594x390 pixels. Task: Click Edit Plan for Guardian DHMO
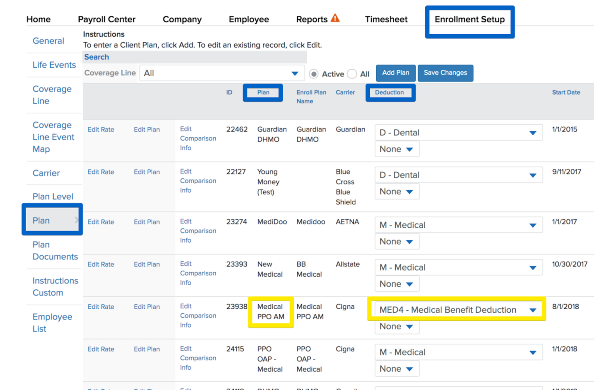click(x=147, y=130)
